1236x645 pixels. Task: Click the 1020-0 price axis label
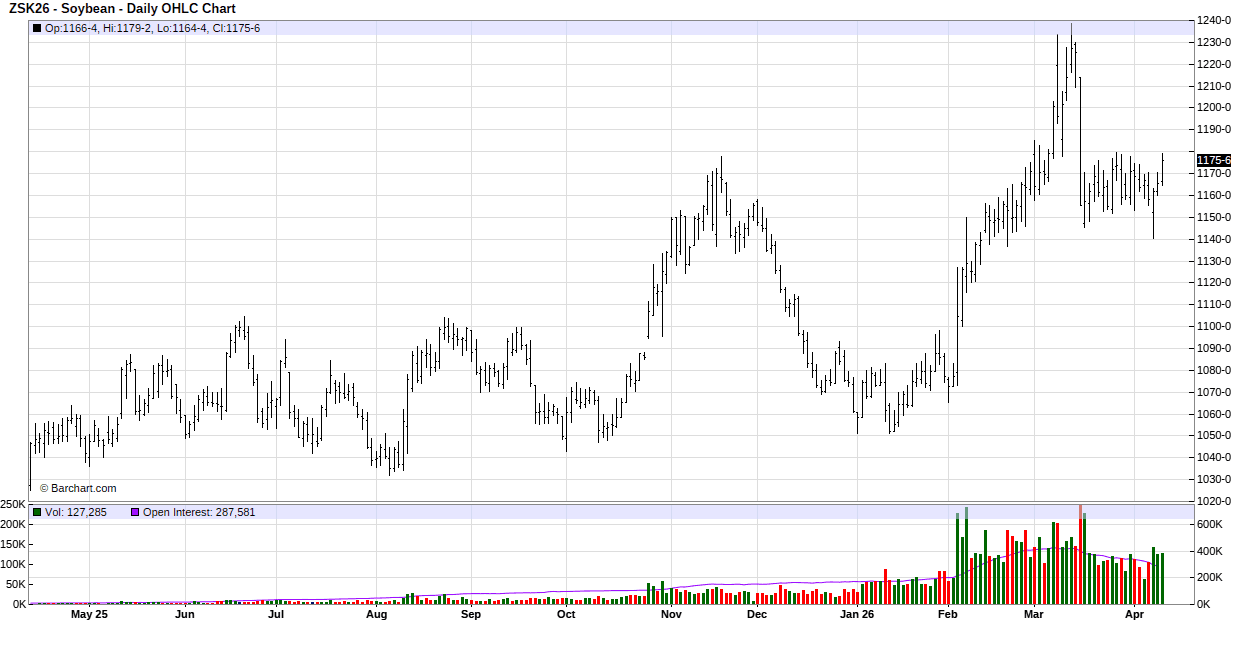(x=1214, y=501)
